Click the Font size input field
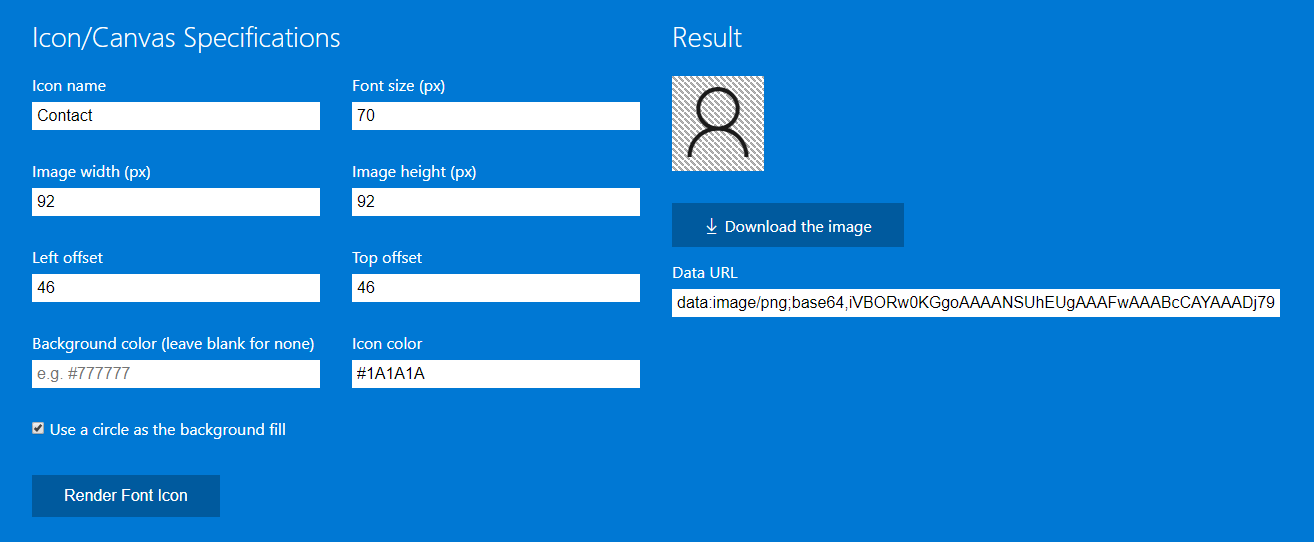The image size is (1314, 542). coord(496,116)
